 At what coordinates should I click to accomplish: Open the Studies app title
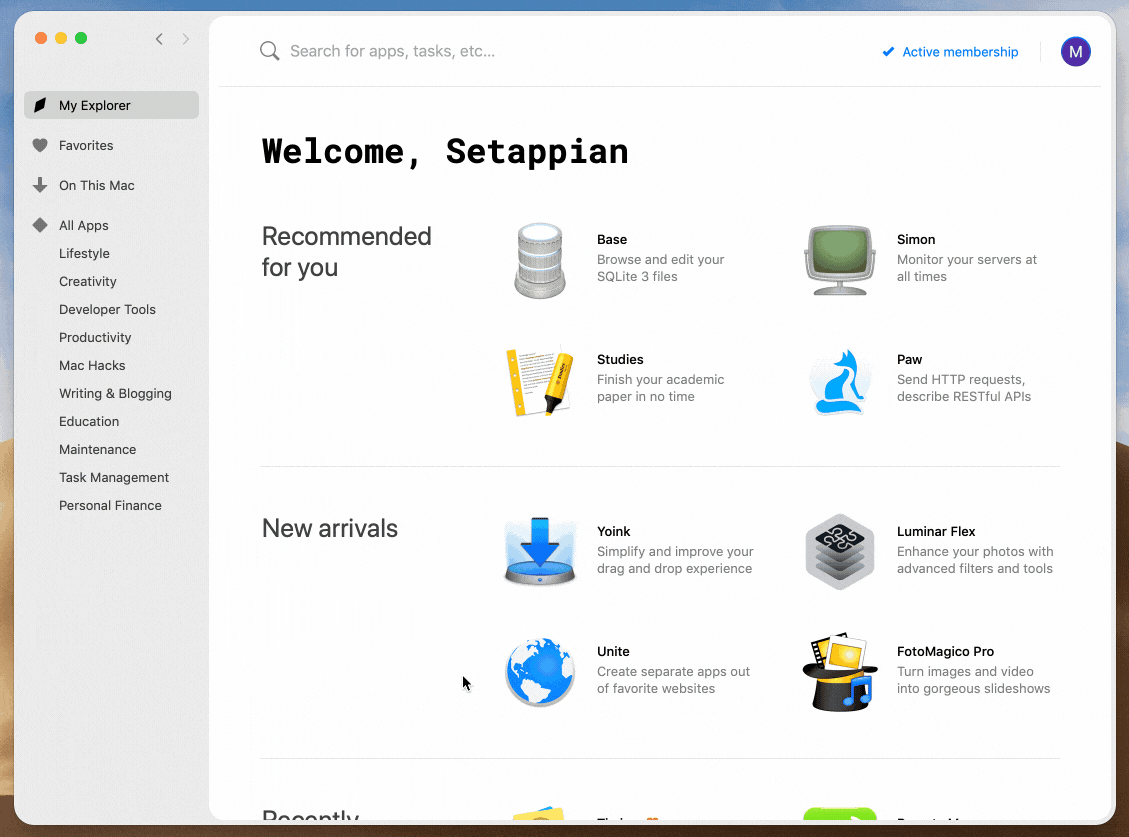(620, 359)
